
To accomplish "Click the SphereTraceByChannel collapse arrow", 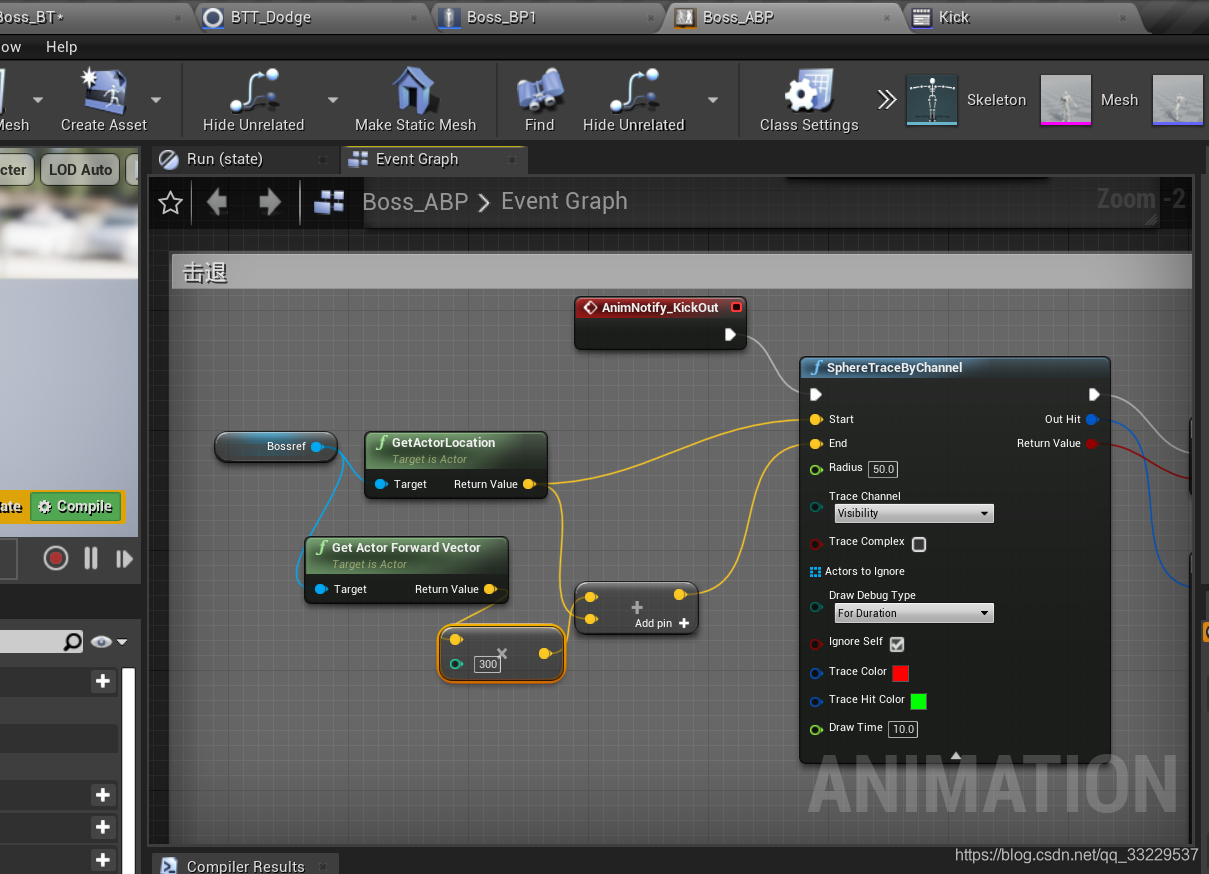I will 955,756.
